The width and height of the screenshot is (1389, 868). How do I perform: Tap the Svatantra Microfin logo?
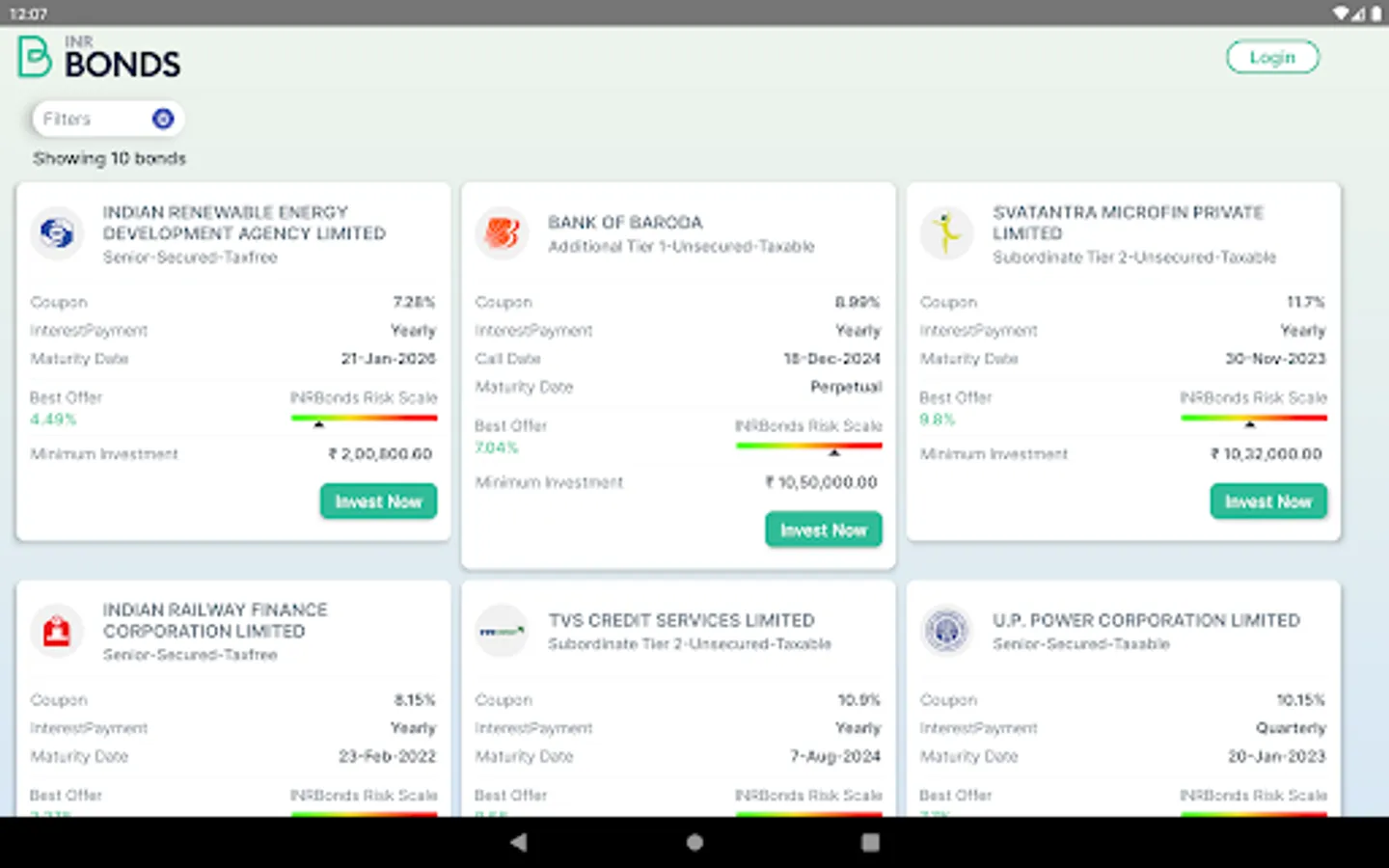946,233
